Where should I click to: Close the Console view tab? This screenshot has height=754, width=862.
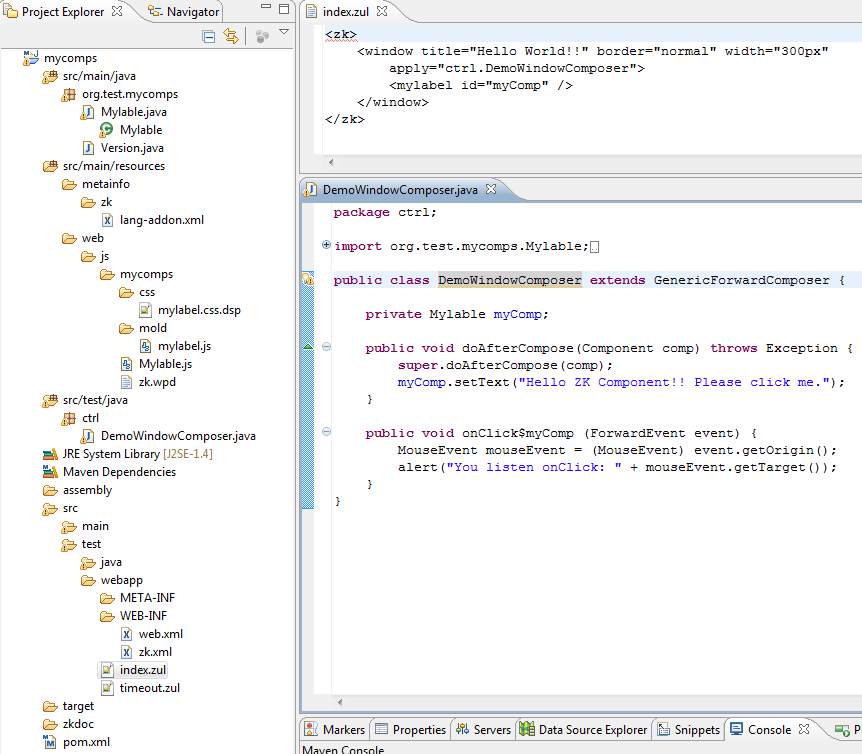point(804,729)
